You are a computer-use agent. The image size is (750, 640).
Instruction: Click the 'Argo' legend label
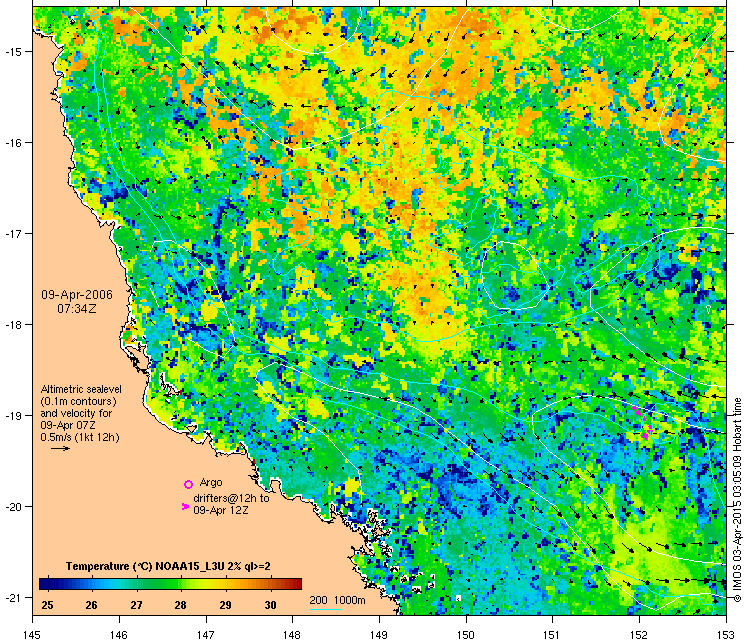(x=211, y=483)
